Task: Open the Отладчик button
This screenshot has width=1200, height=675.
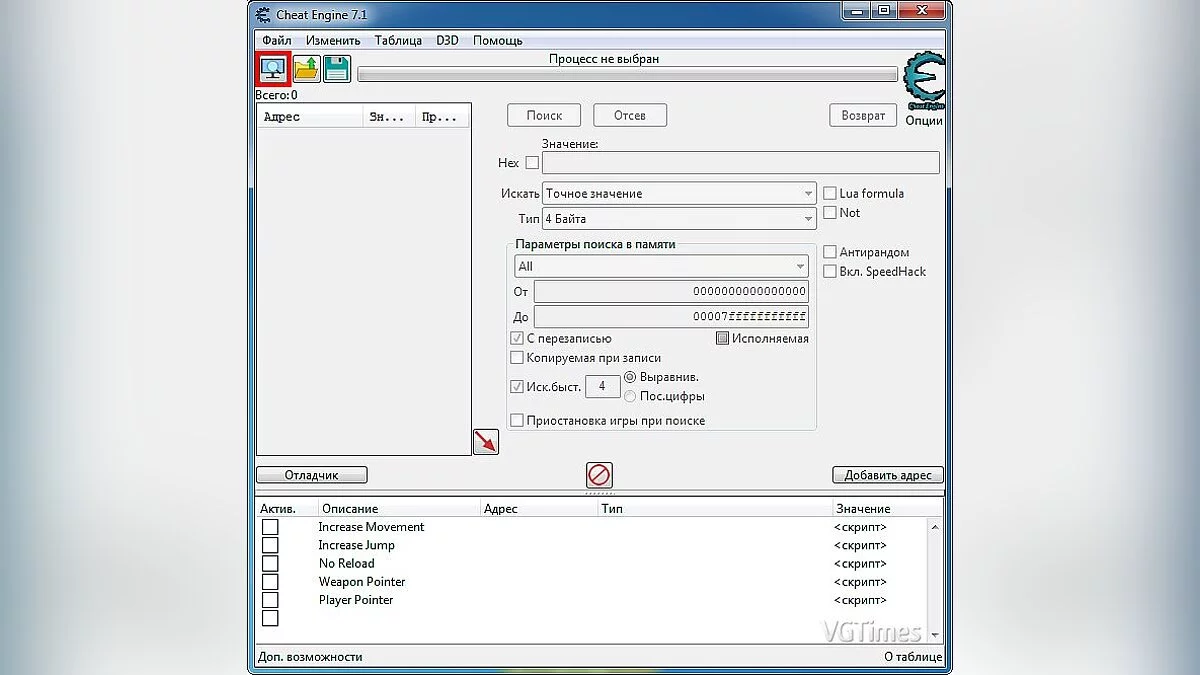Action: (x=312, y=475)
